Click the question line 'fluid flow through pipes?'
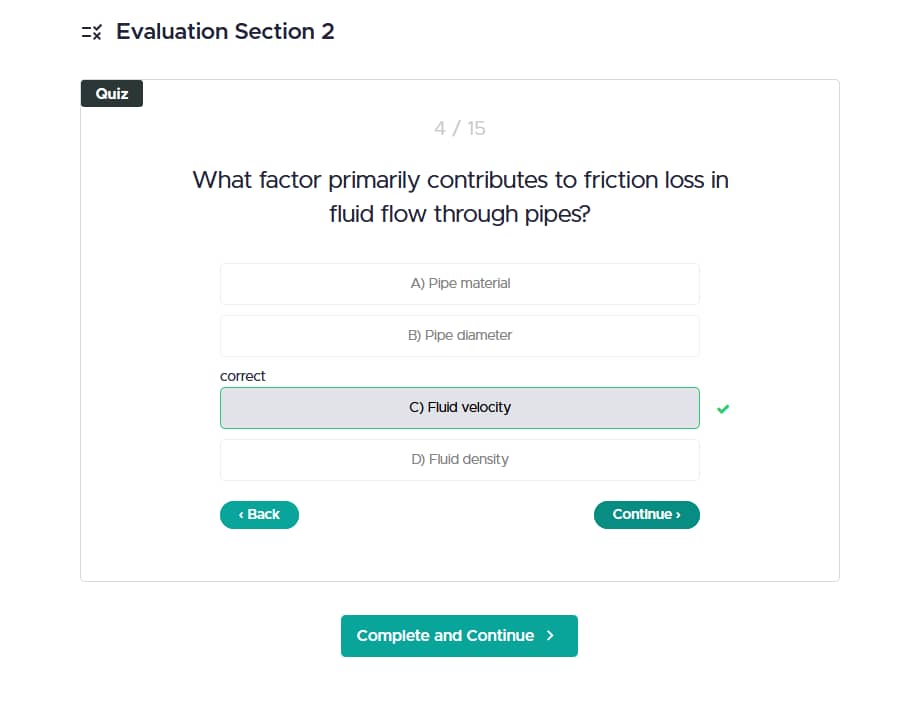 pos(460,214)
